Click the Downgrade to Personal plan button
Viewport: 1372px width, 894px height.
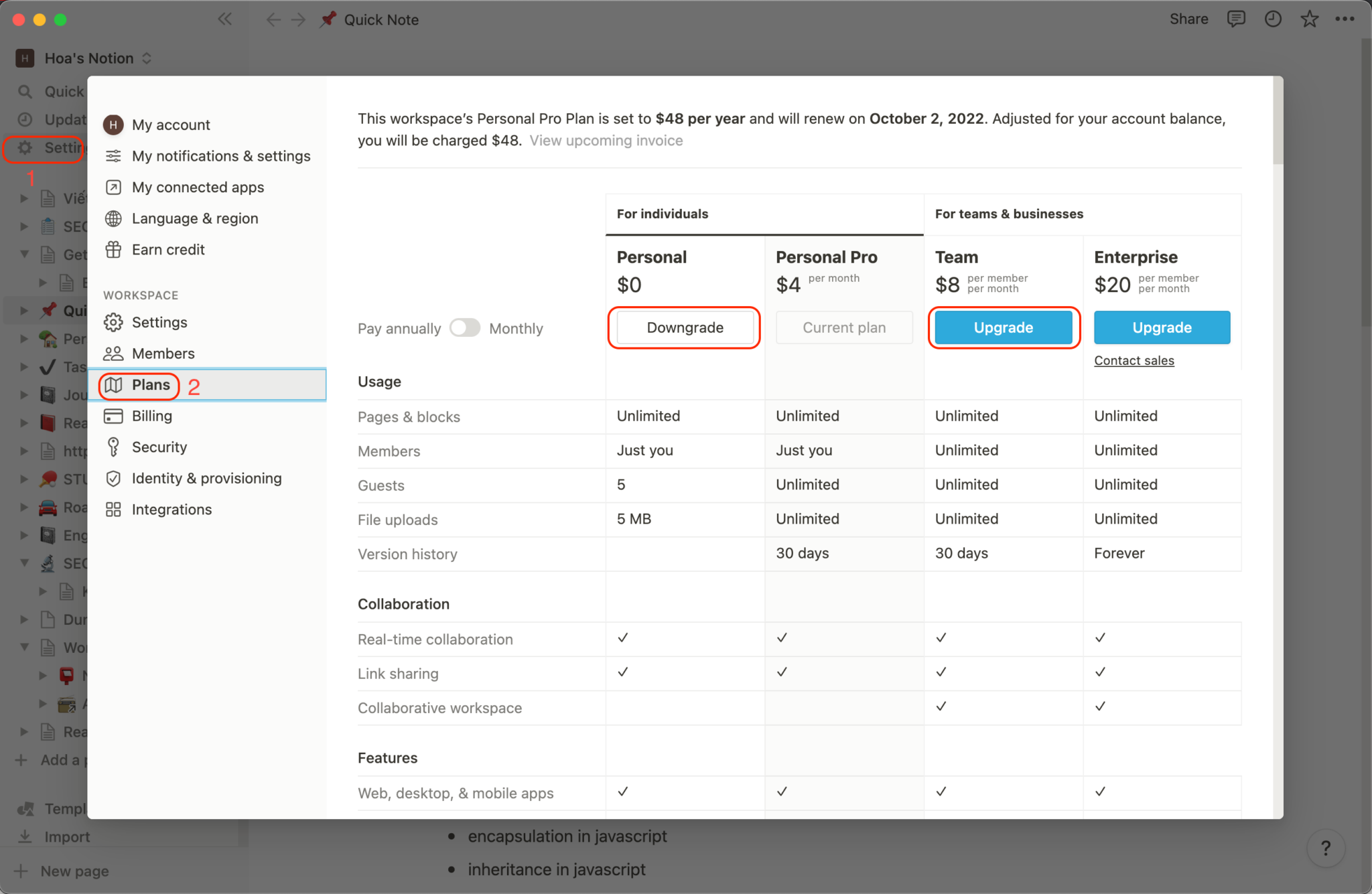tap(685, 327)
